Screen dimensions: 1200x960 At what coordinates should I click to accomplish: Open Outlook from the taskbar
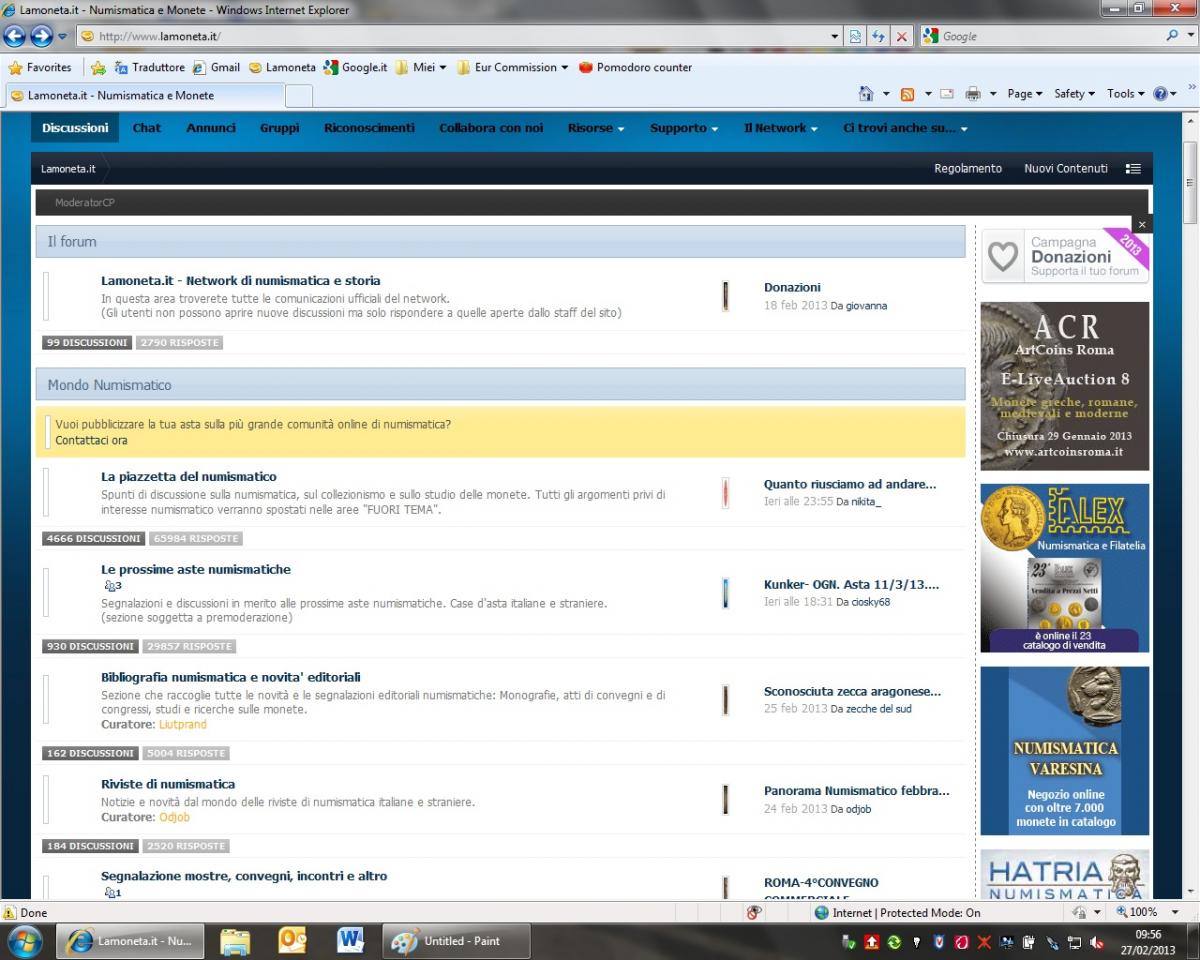pyautogui.click(x=292, y=941)
